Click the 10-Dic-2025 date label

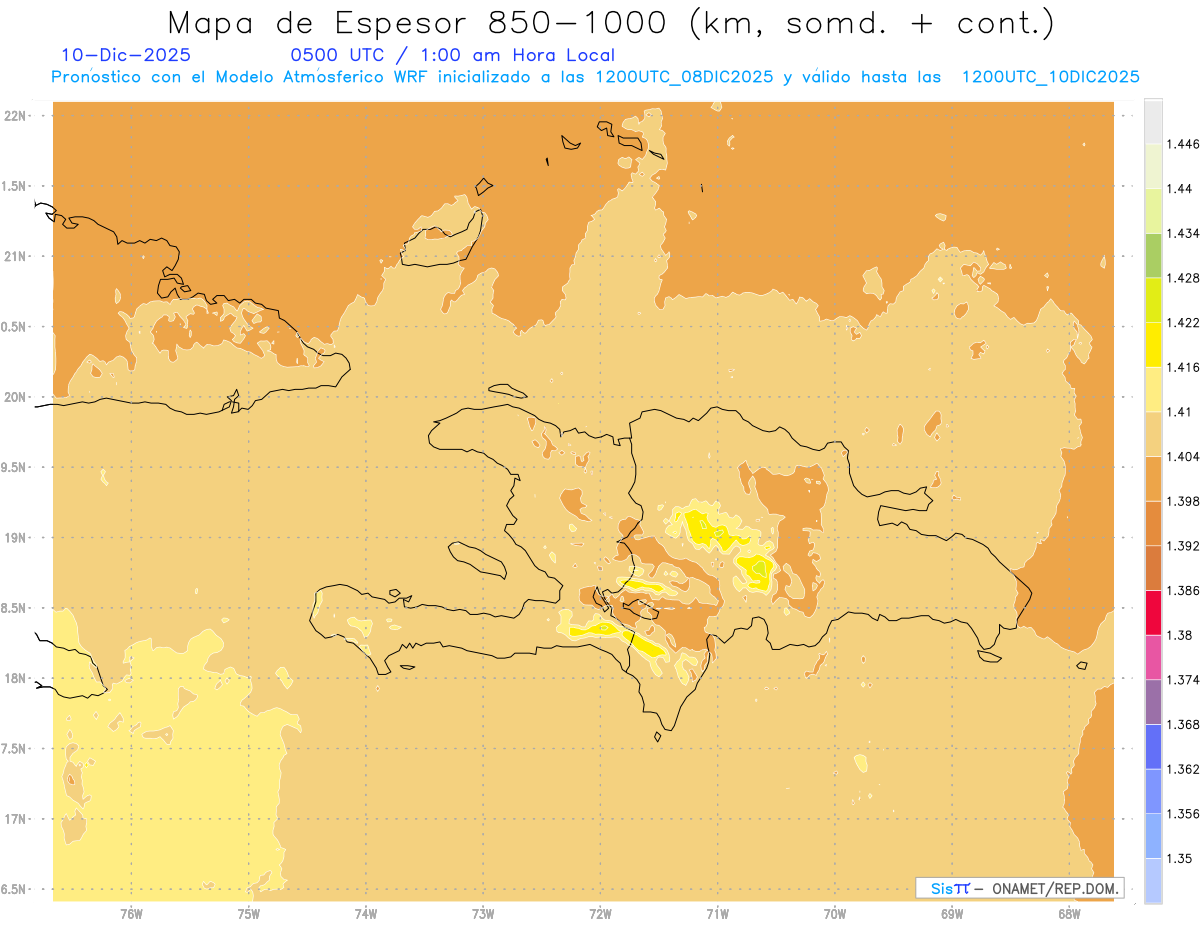[x=126, y=55]
